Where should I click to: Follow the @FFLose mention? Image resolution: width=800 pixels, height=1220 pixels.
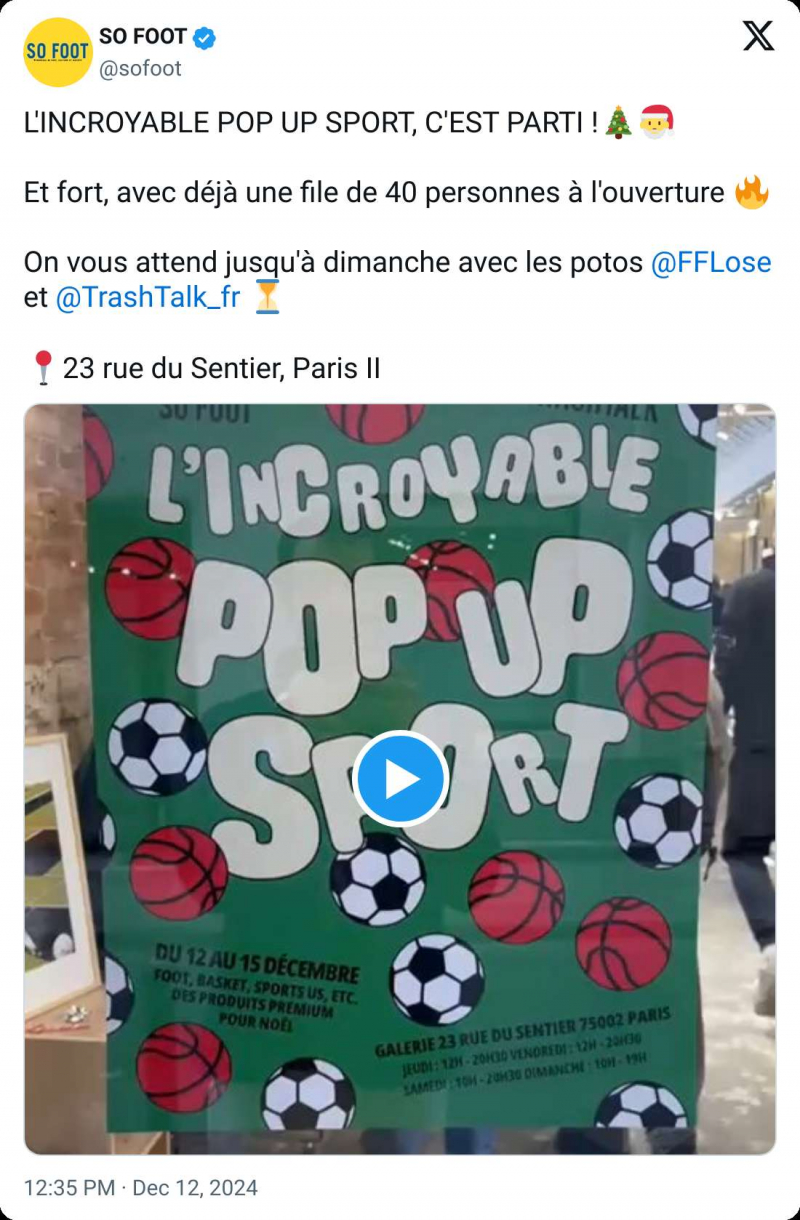711,263
